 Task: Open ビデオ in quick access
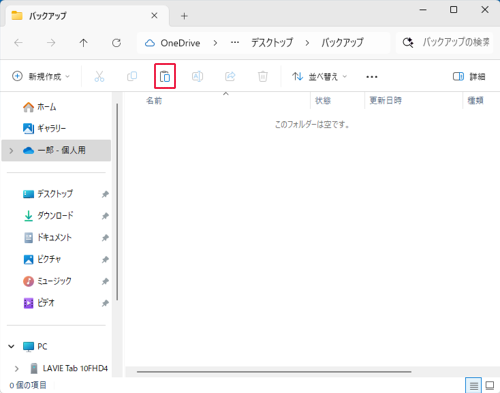(x=39, y=303)
